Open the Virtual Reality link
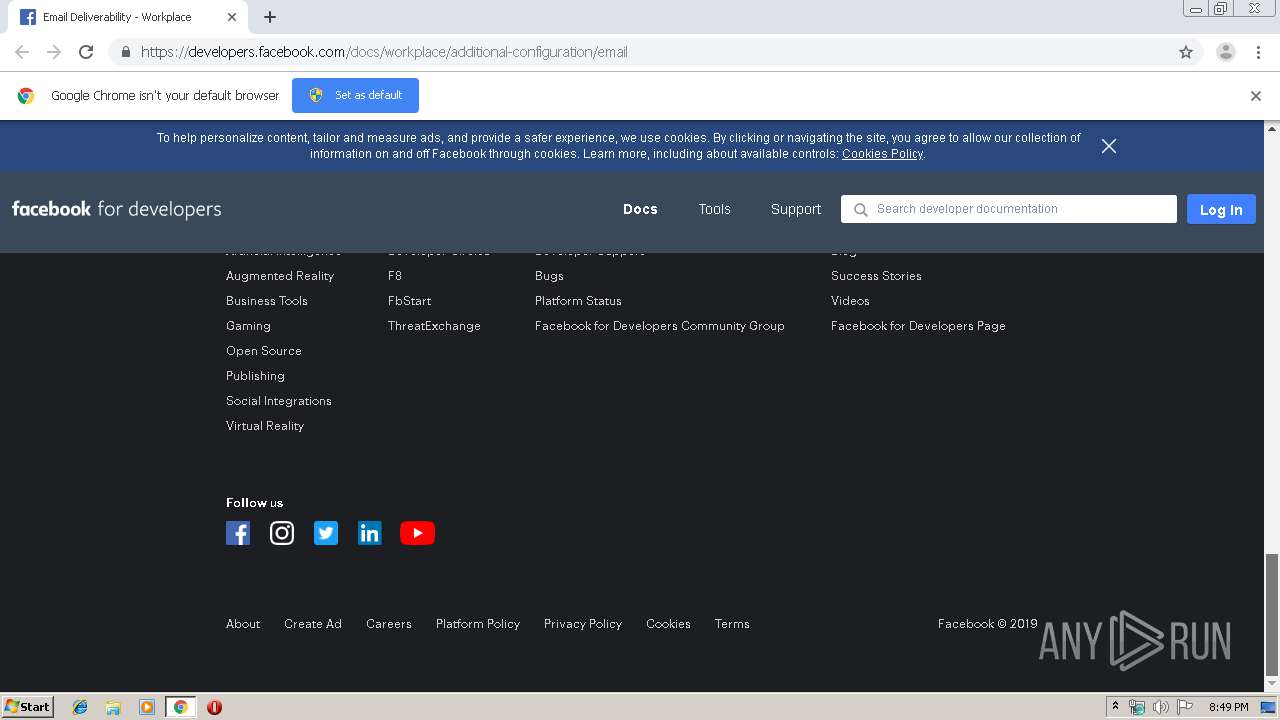This screenshot has height=720, width=1280. (x=265, y=426)
